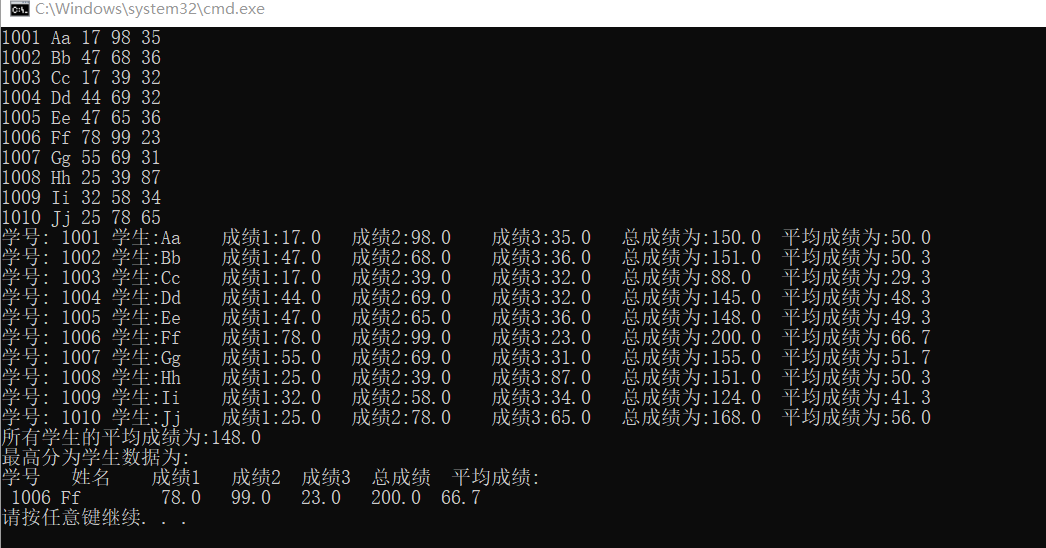
Task: Select the input line '1002 Bb 47 68 36'
Action: [81, 57]
